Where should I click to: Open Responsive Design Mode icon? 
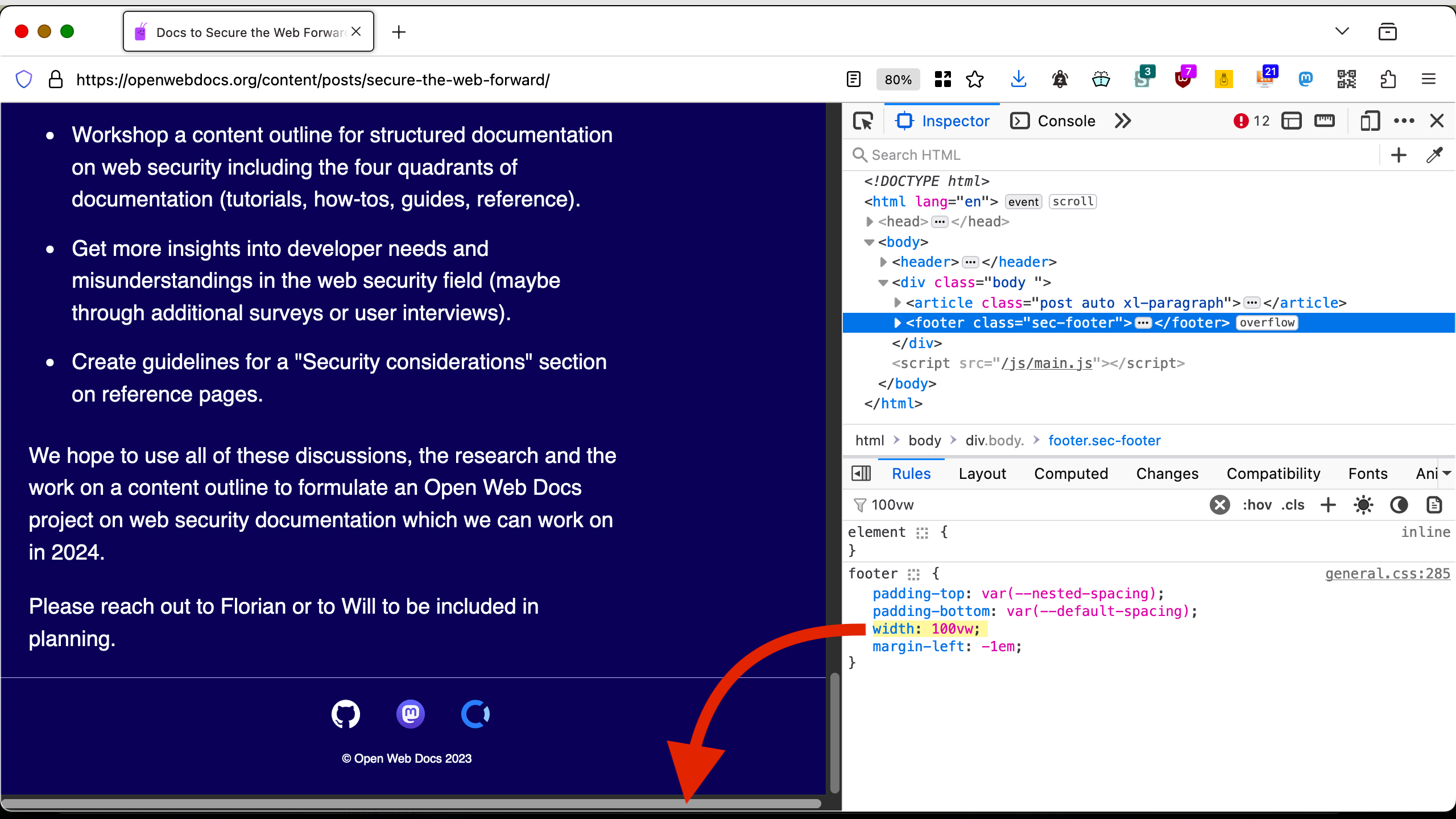pyautogui.click(x=1370, y=121)
